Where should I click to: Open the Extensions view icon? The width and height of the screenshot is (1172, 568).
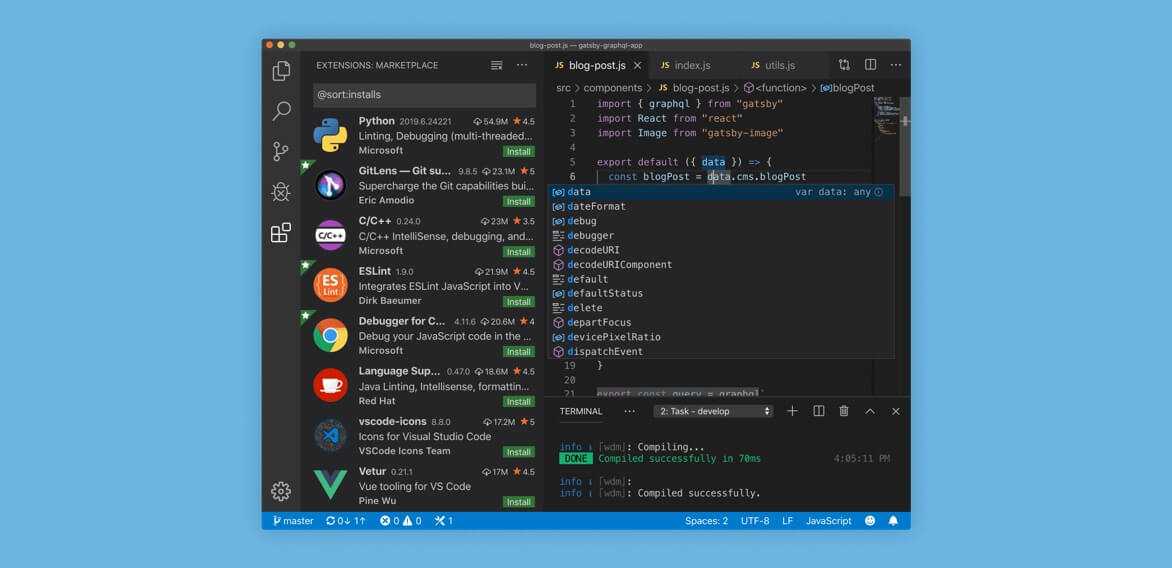pyautogui.click(x=281, y=232)
